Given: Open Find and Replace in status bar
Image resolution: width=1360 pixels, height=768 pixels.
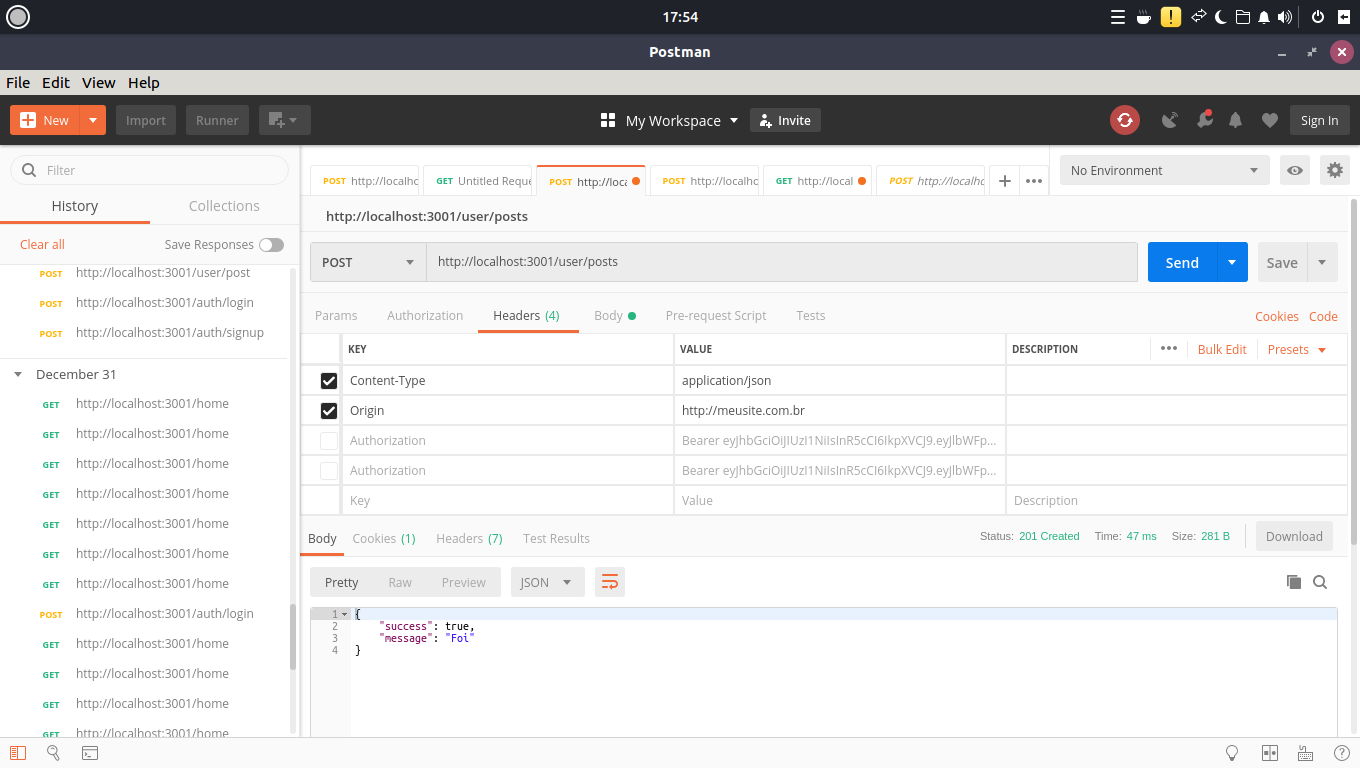Looking at the screenshot, I should tap(54, 753).
